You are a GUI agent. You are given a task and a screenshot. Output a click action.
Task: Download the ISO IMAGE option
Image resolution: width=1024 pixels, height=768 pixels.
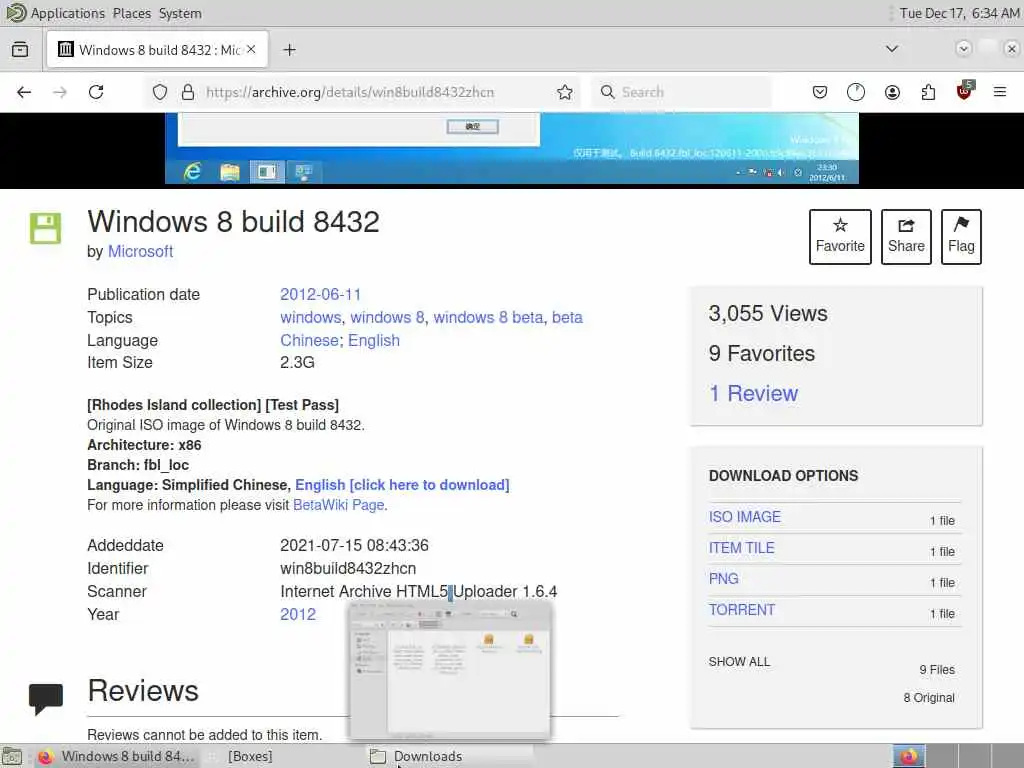[x=744, y=517]
